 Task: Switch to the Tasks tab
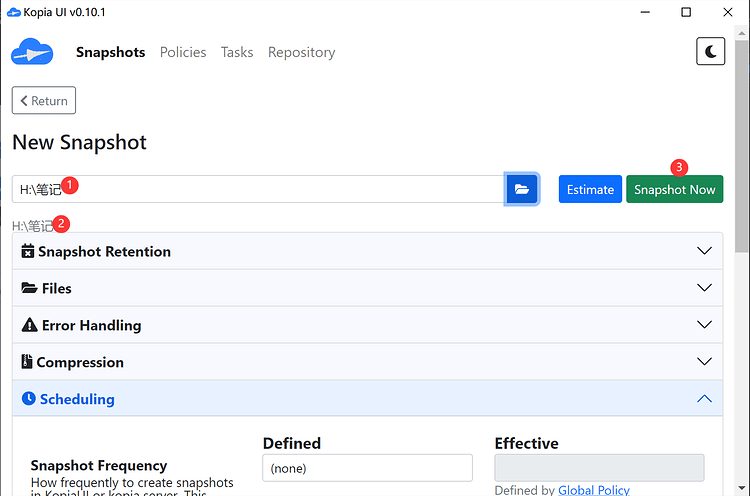click(x=237, y=52)
